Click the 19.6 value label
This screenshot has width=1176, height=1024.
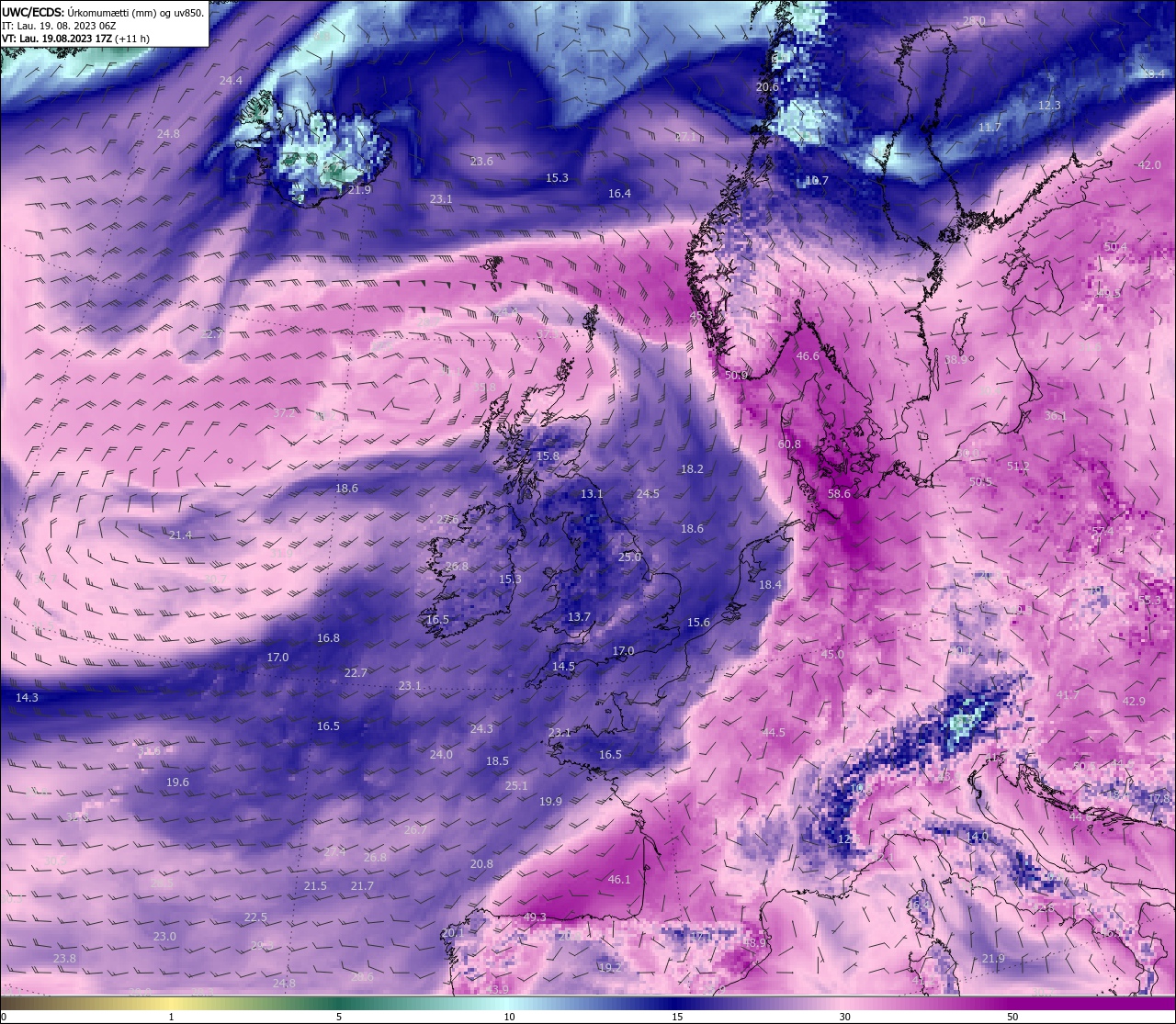(x=177, y=782)
